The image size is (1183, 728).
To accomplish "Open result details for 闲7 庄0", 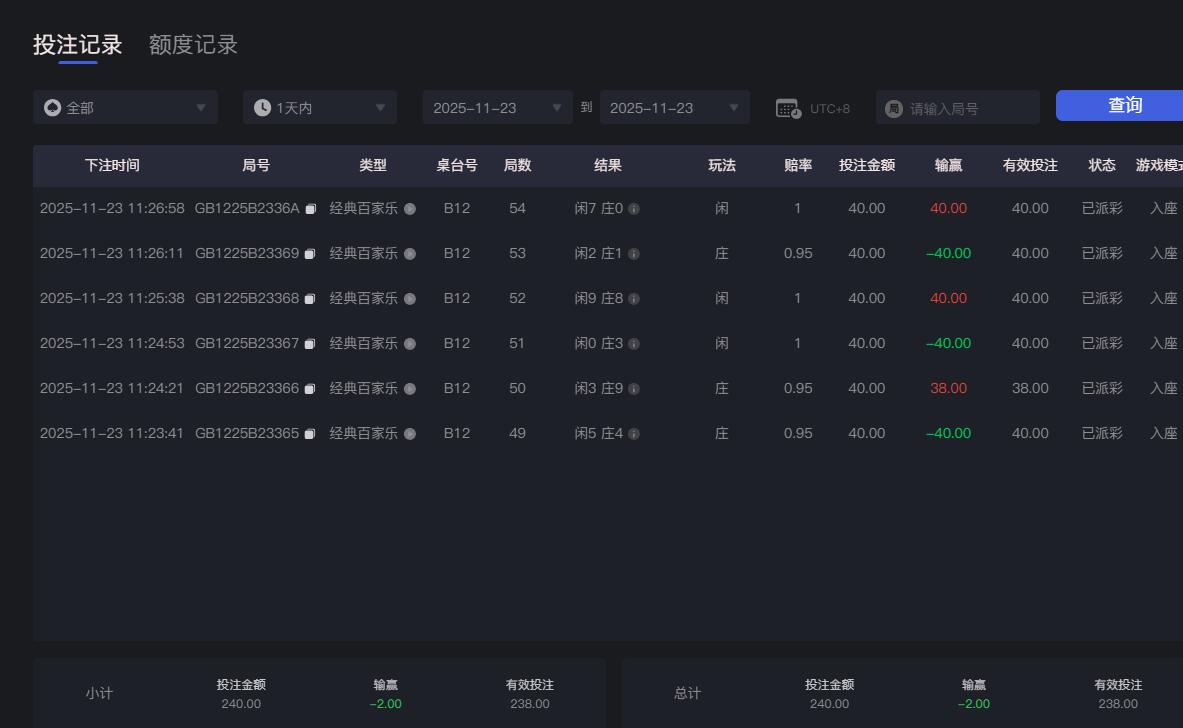I will pos(634,208).
